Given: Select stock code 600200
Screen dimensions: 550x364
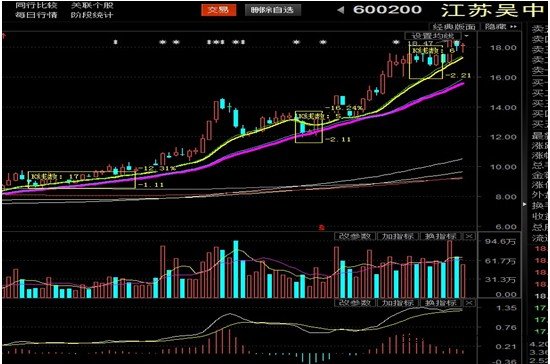Looking at the screenshot, I should [x=387, y=10].
